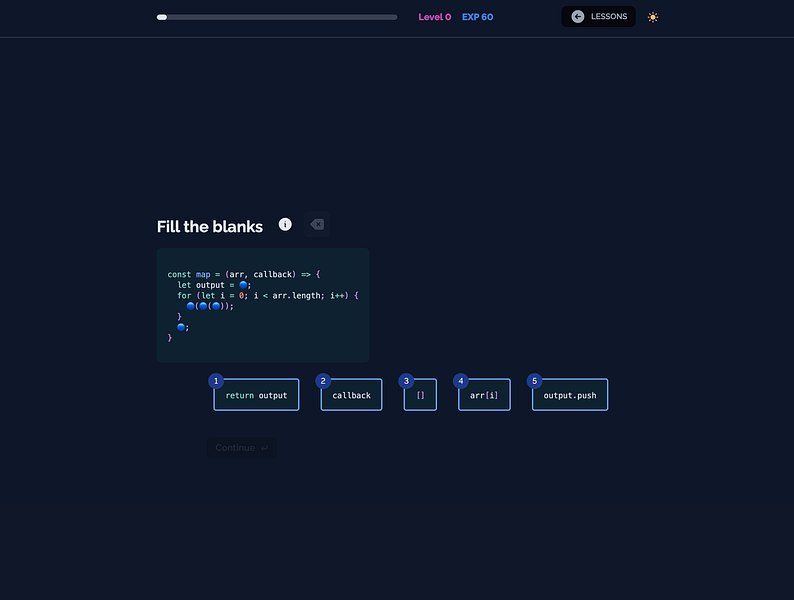
Task: Select the 'output.push' answer tile
Action: click(x=570, y=395)
